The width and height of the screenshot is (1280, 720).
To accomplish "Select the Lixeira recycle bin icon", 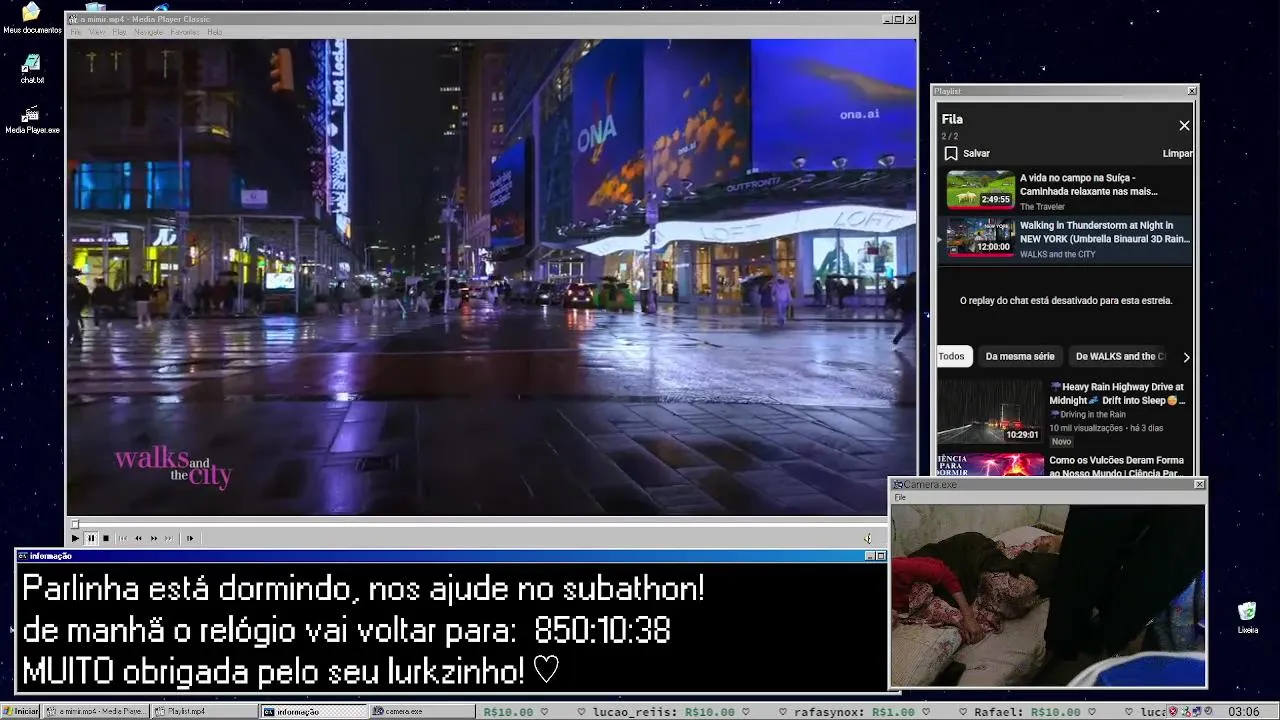I will click(x=1247, y=618).
